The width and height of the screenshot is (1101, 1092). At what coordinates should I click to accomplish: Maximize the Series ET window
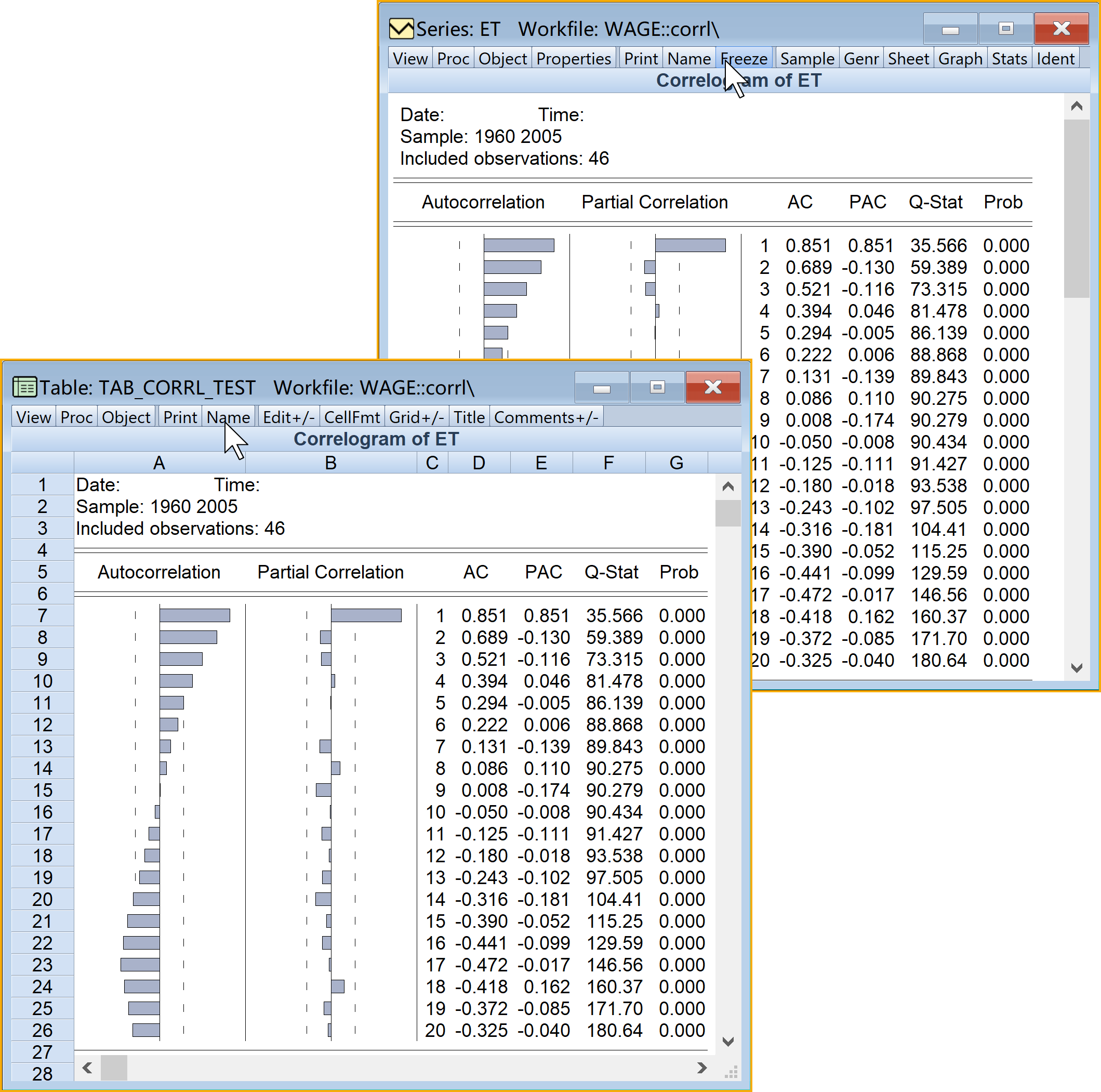(x=1006, y=29)
